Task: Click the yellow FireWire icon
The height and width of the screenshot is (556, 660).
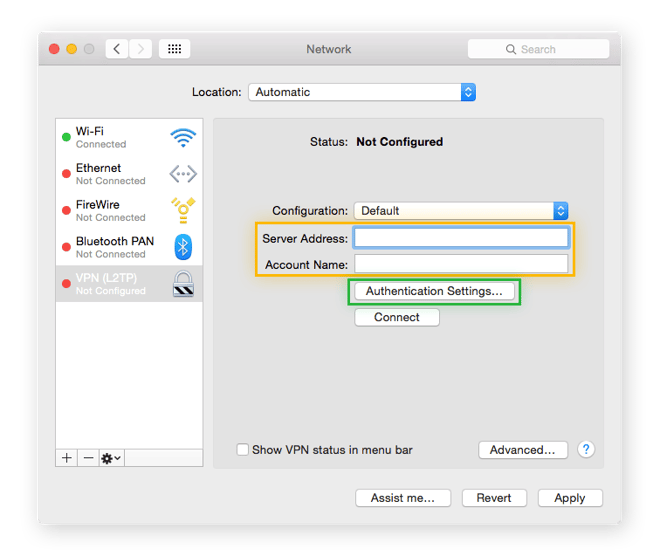Action: [x=183, y=210]
